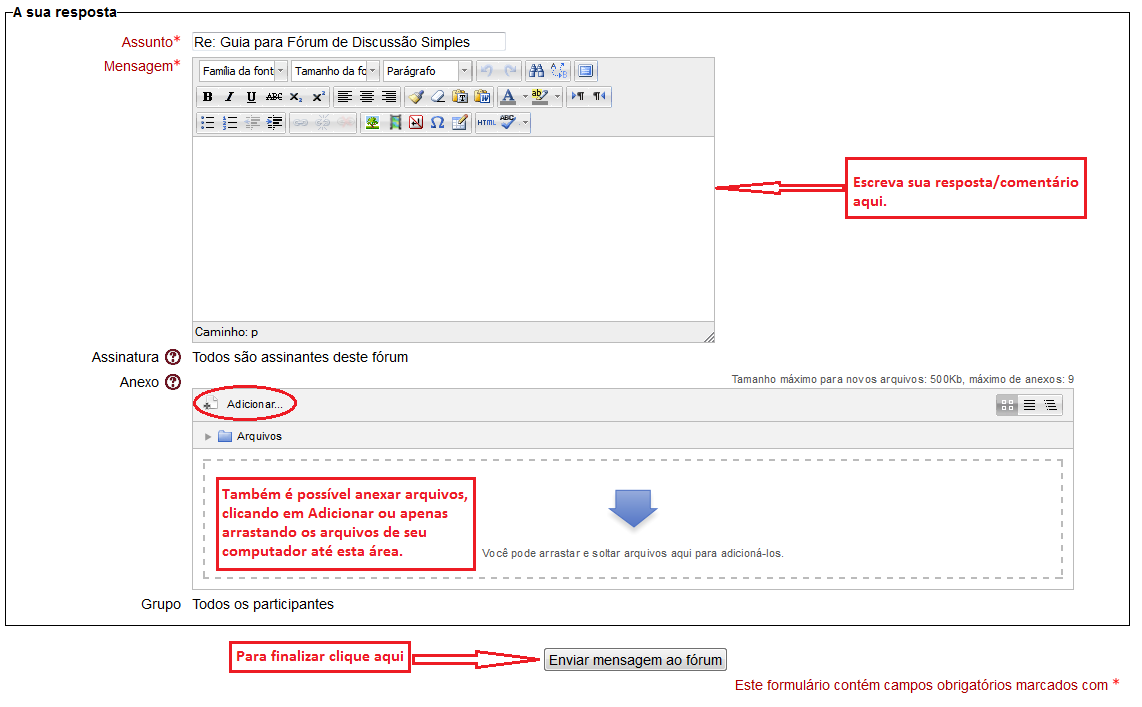Toggle bold formatting in the editor
Screen dimensions: 1142x707
207,97
